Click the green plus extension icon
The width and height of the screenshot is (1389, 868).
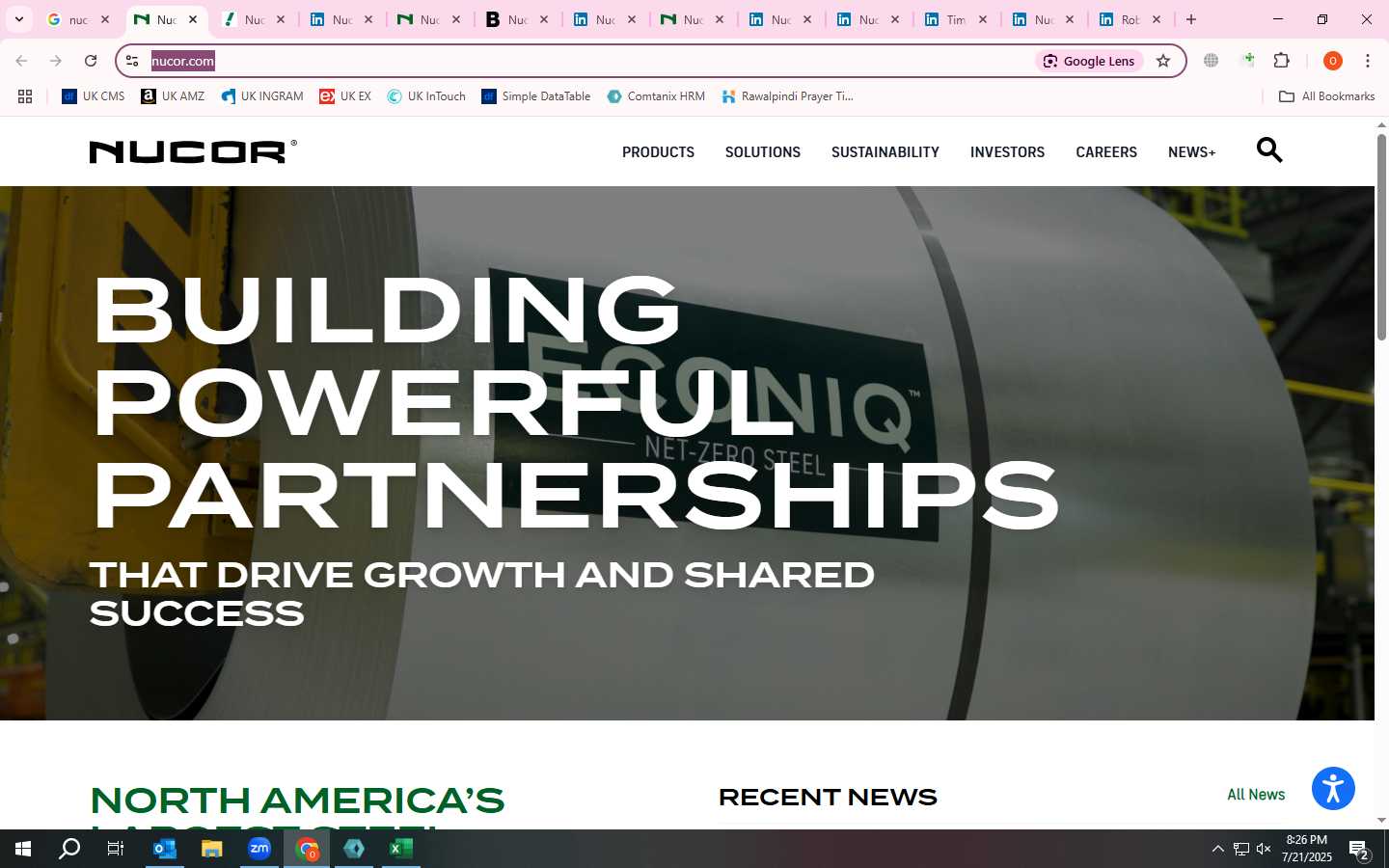point(1247,61)
